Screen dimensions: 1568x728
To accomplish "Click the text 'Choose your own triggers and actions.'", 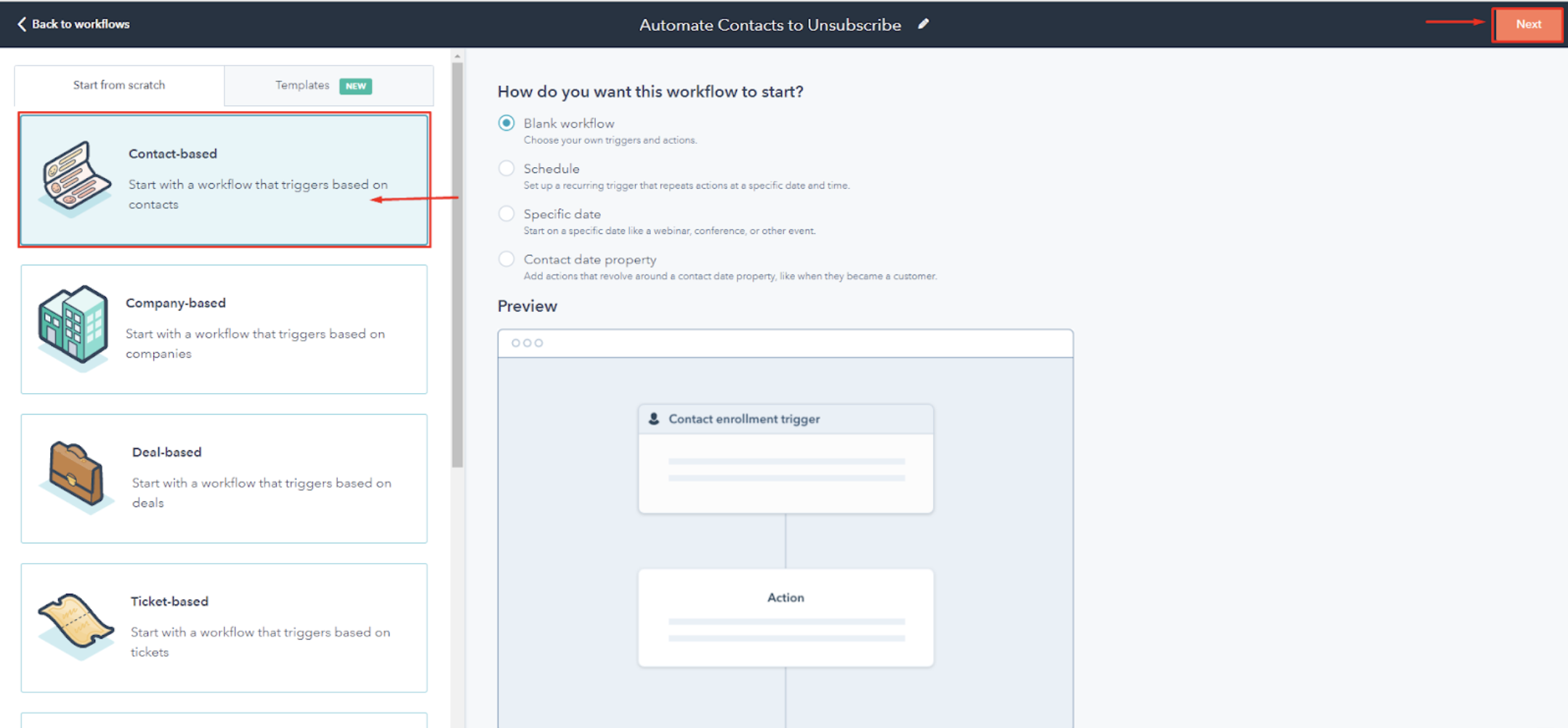I will click(x=610, y=140).
